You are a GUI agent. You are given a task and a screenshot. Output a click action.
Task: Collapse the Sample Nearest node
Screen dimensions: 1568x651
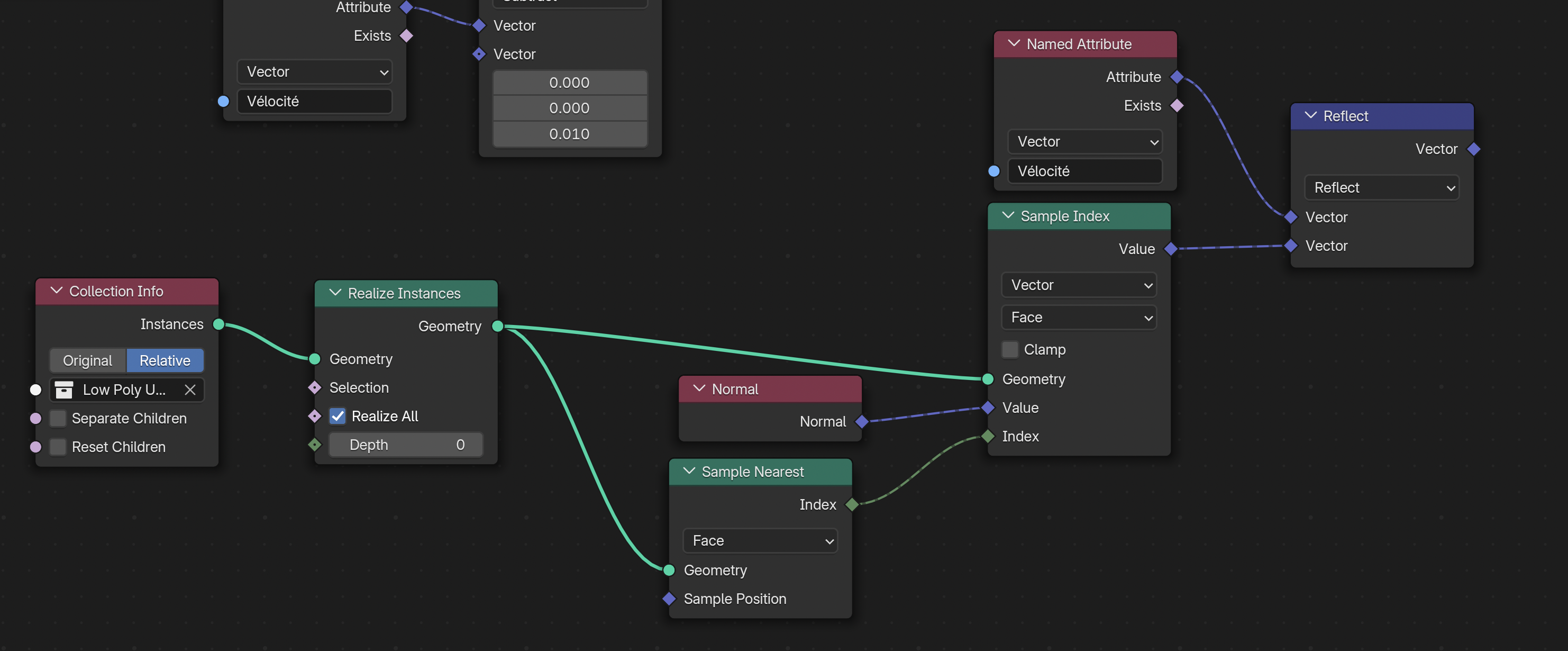pyautogui.click(x=689, y=472)
